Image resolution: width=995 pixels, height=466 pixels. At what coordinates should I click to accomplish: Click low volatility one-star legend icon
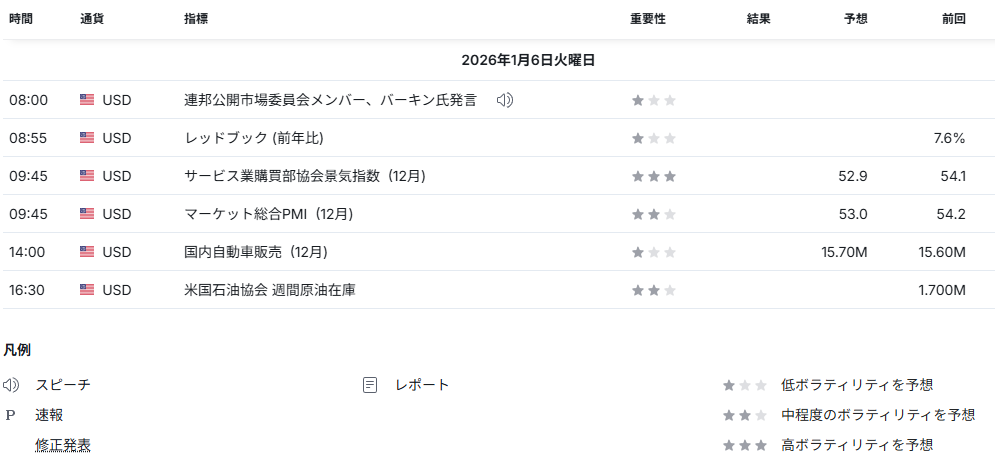[x=745, y=385]
